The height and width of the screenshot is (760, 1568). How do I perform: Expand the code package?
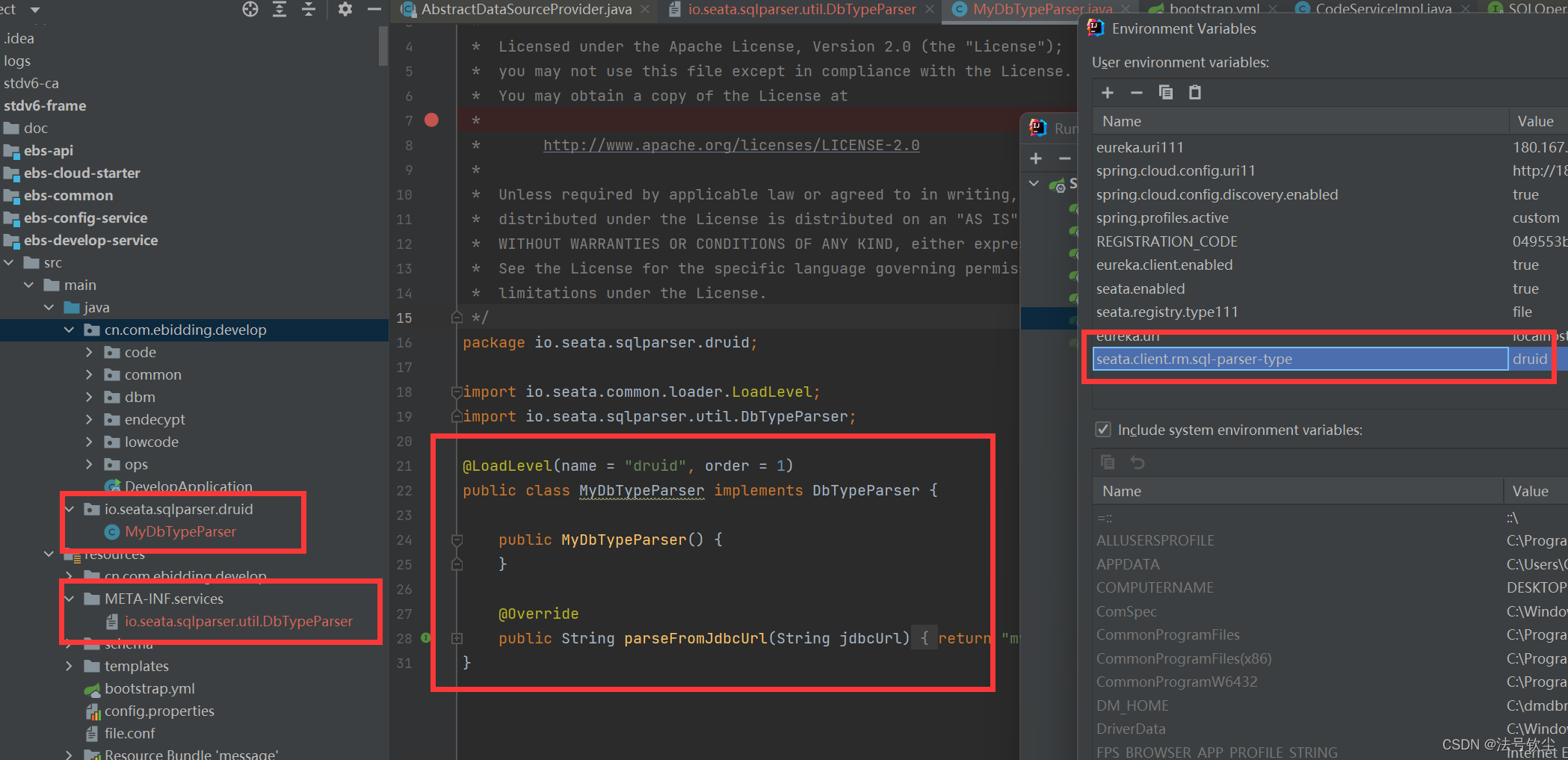click(90, 352)
